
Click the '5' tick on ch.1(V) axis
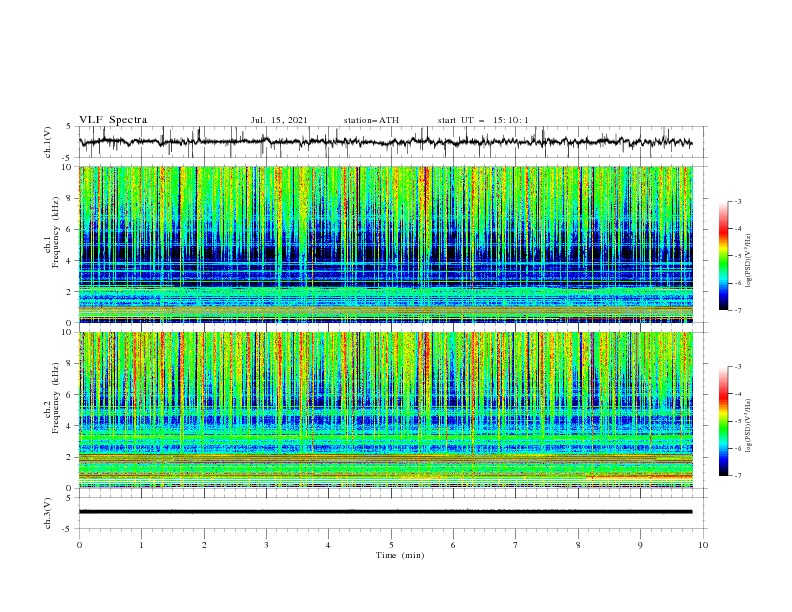(x=69, y=127)
